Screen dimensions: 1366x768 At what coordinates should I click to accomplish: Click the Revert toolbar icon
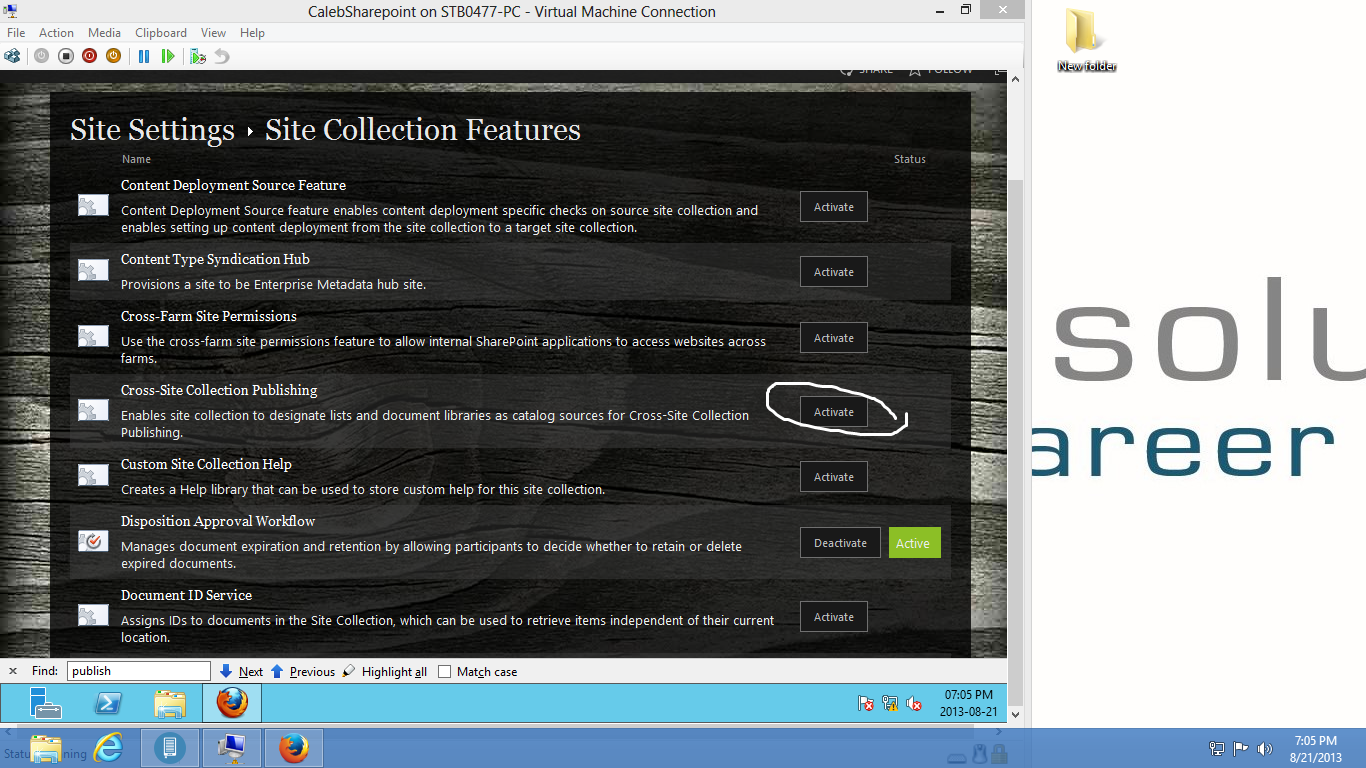pos(222,56)
